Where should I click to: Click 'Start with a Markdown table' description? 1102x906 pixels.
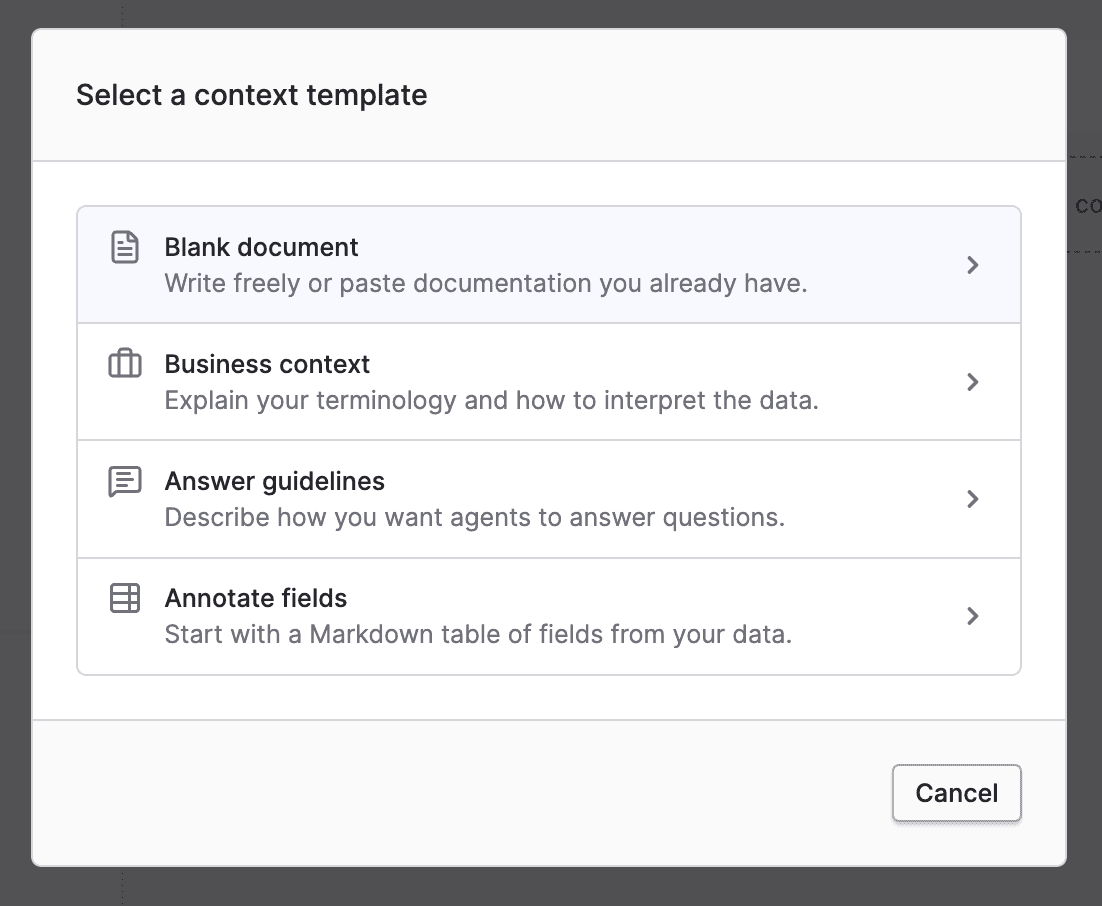(x=478, y=634)
